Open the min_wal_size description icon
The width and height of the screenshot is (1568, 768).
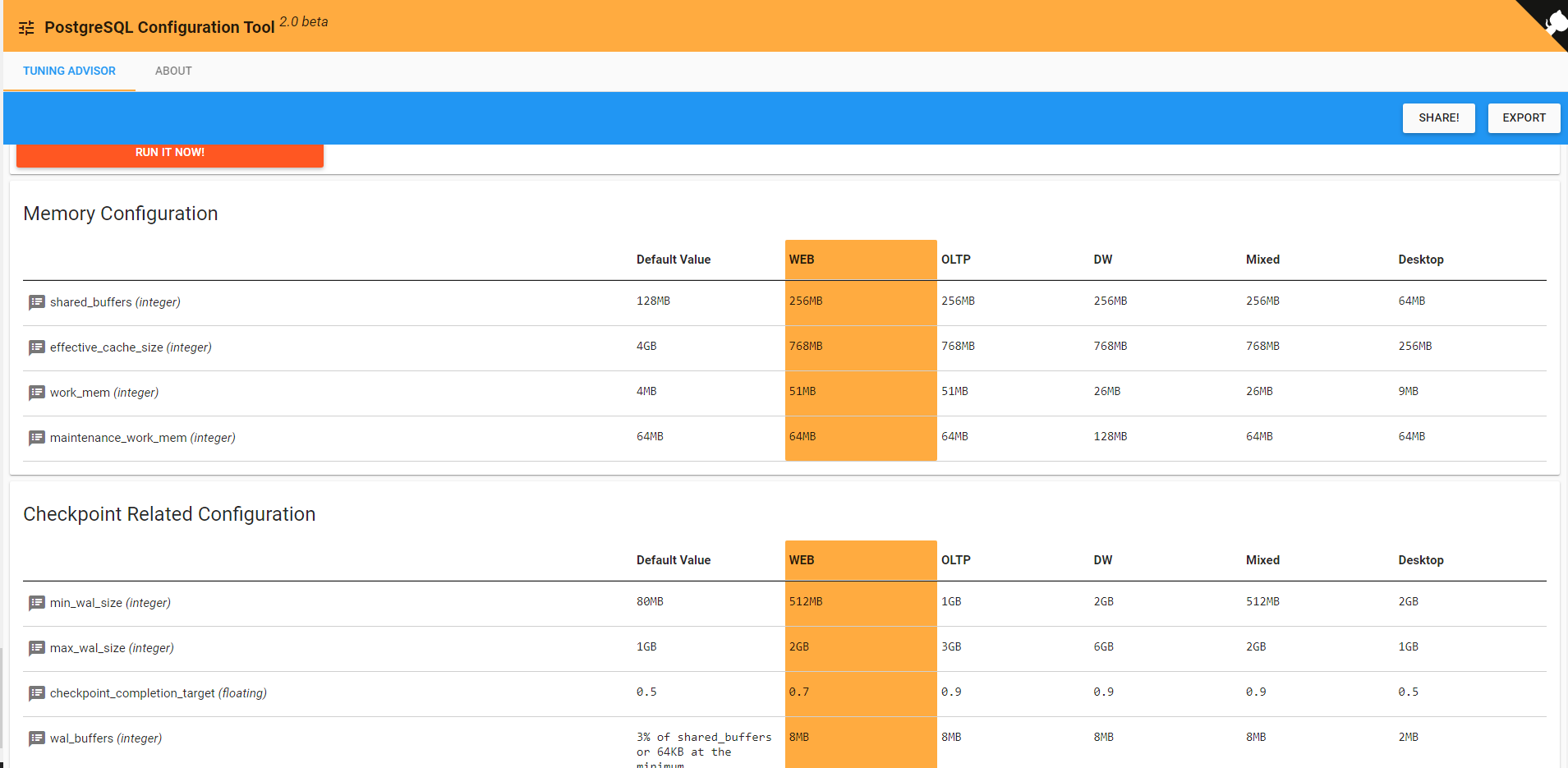[37, 603]
